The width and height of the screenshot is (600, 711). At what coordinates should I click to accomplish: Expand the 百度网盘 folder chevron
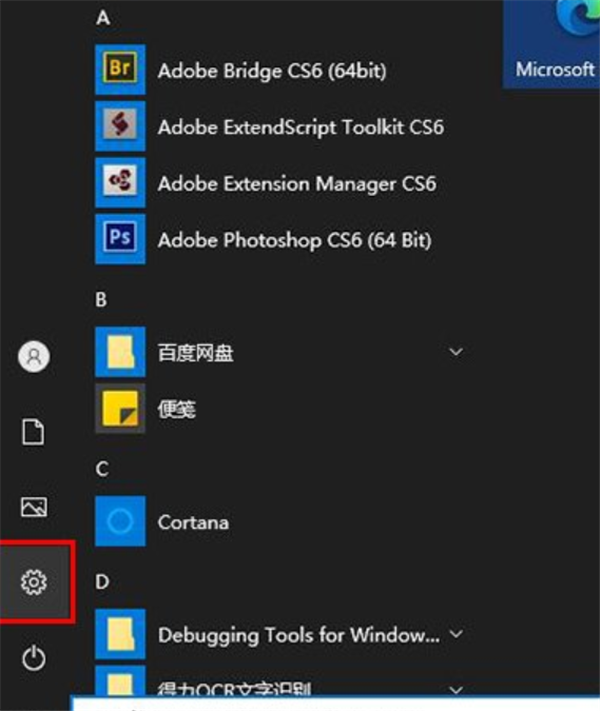[x=456, y=352]
